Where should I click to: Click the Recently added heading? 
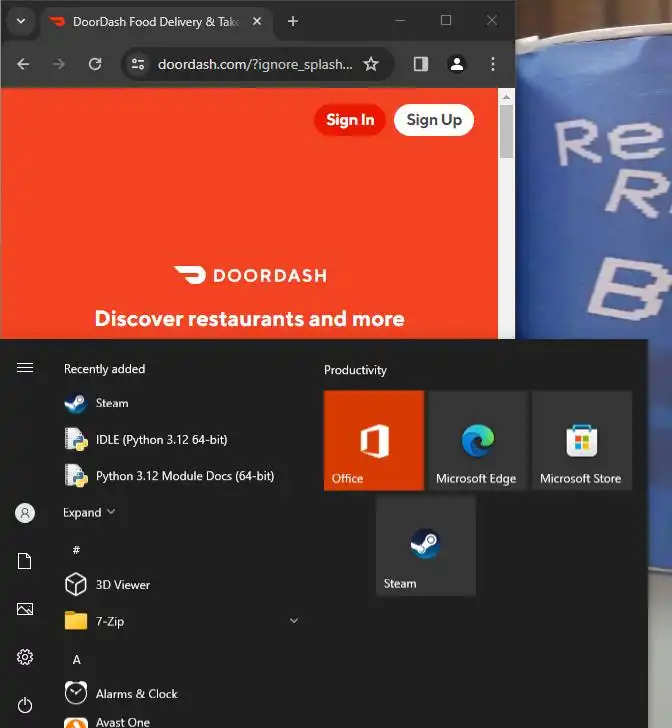tap(104, 369)
